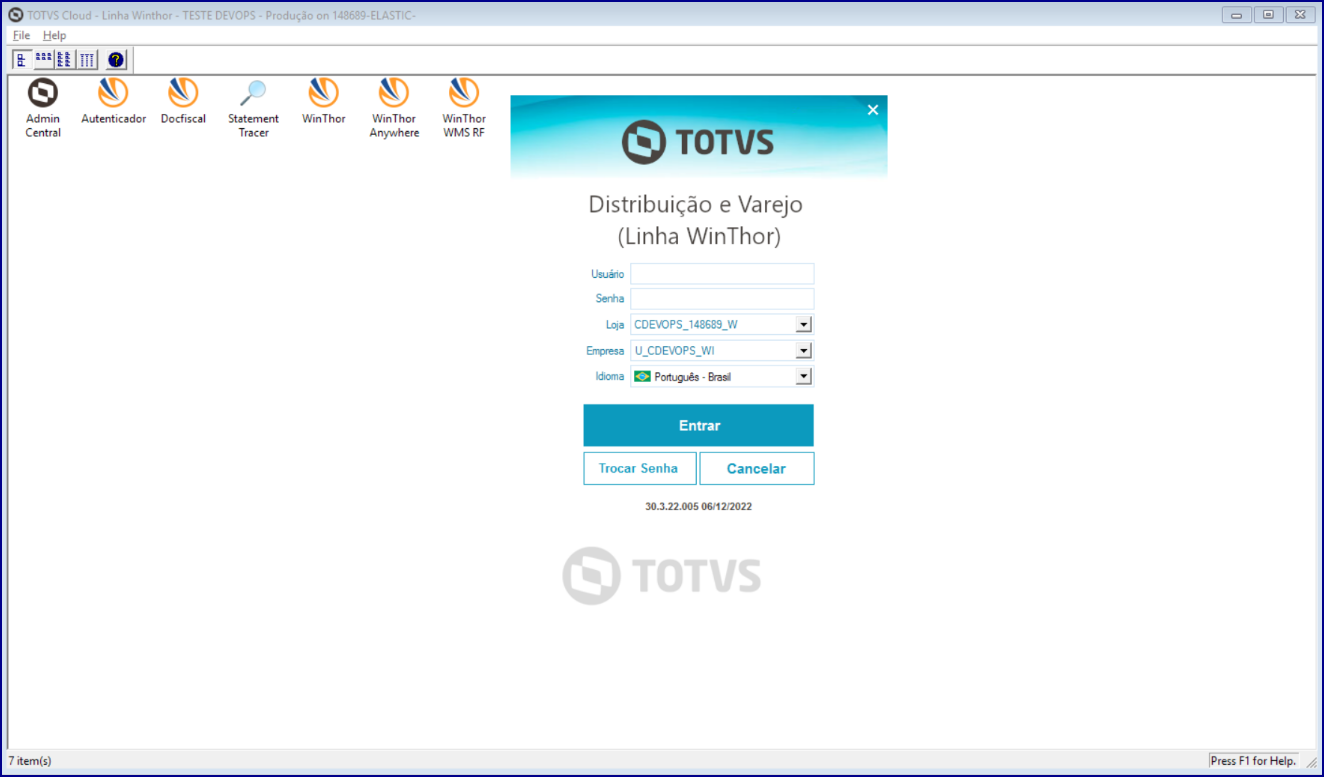Viewport: 1324px width, 777px height.
Task: Focus the Usuário input field
Action: coord(722,274)
